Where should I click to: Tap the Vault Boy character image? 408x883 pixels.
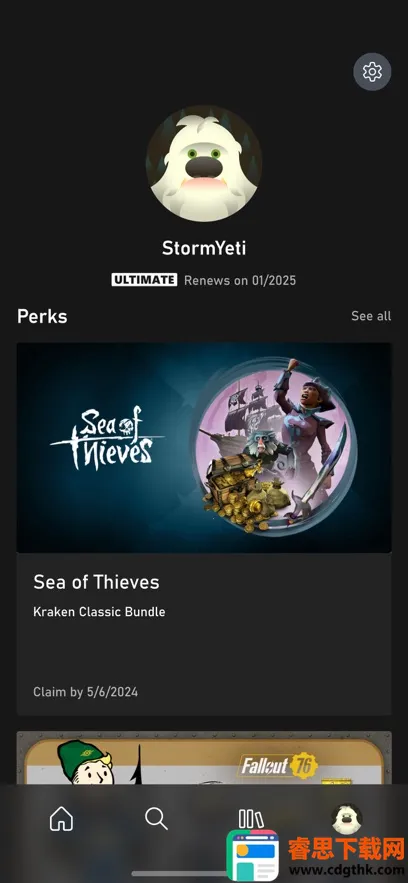[x=86, y=762]
